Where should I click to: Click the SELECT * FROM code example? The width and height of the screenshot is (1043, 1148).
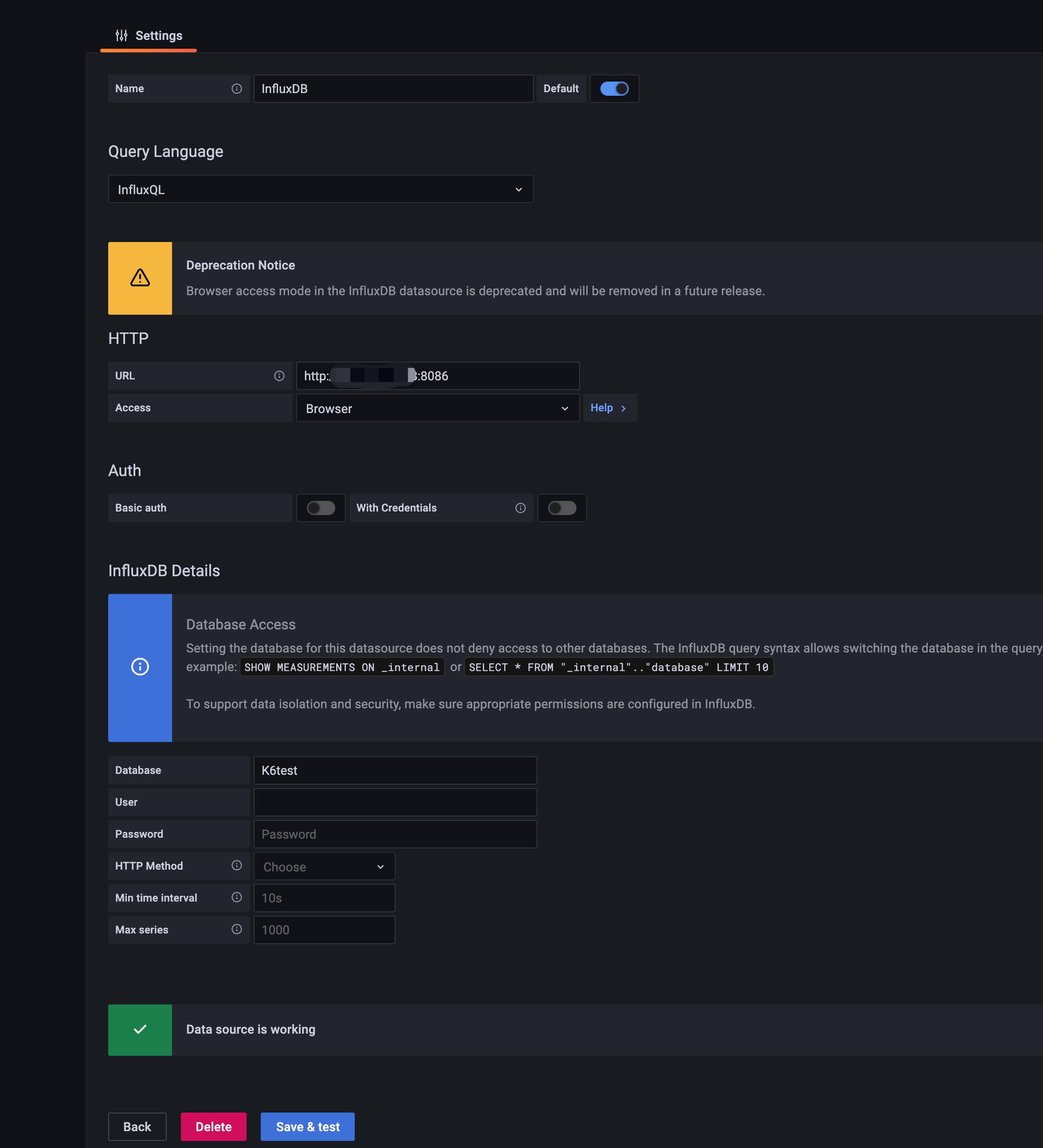tap(619, 668)
